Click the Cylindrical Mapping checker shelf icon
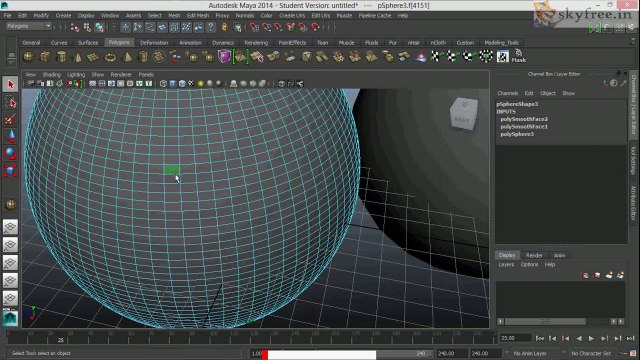This screenshot has width=640, height=360. coord(452,56)
